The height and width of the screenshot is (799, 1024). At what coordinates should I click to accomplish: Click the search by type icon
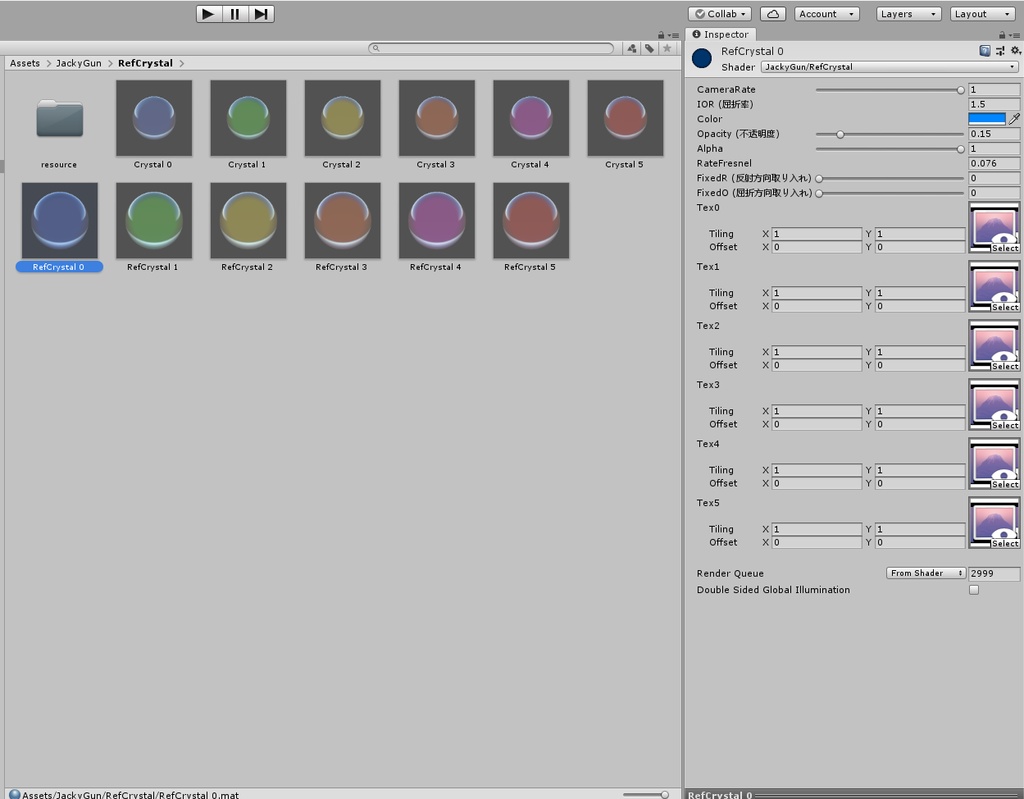tap(632, 48)
